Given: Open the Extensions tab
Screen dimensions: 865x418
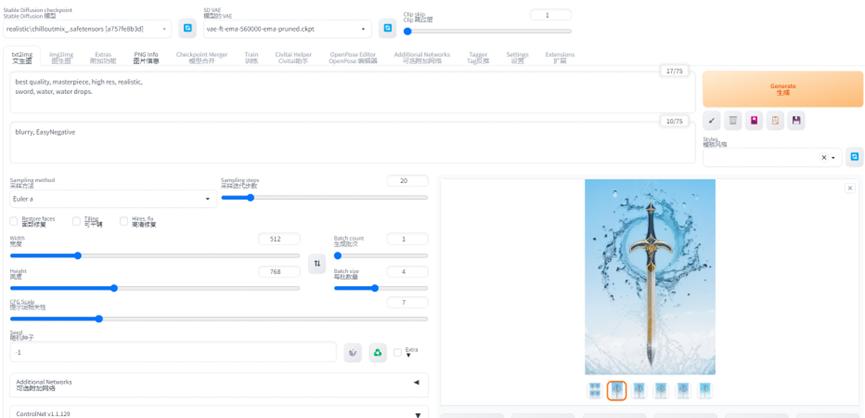Looking at the screenshot, I should (x=560, y=57).
